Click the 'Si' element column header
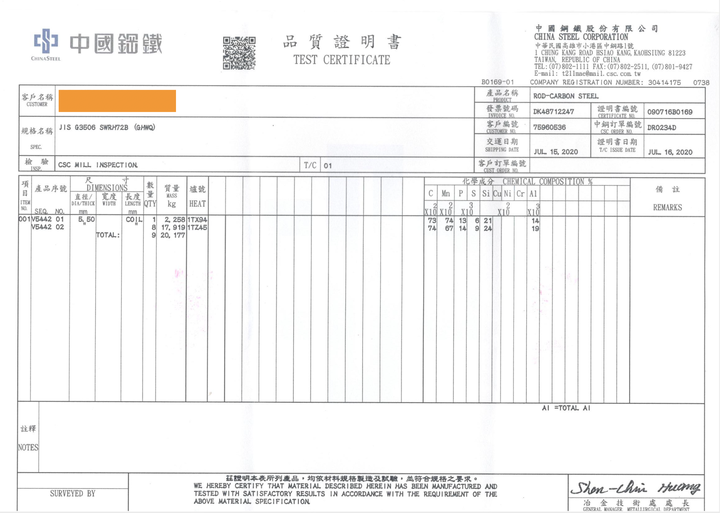The image size is (720, 513). 486,194
